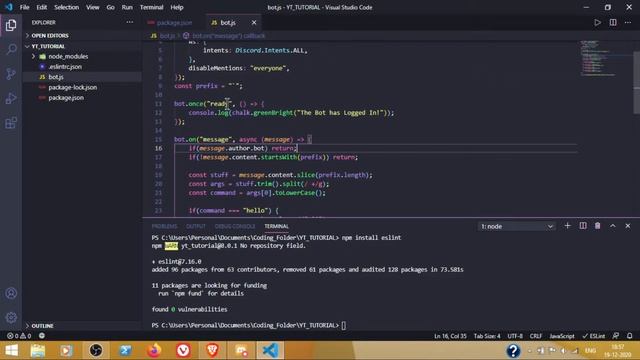This screenshot has height=360, width=640.
Task: Open the Search view in activity bar
Action: point(11,49)
